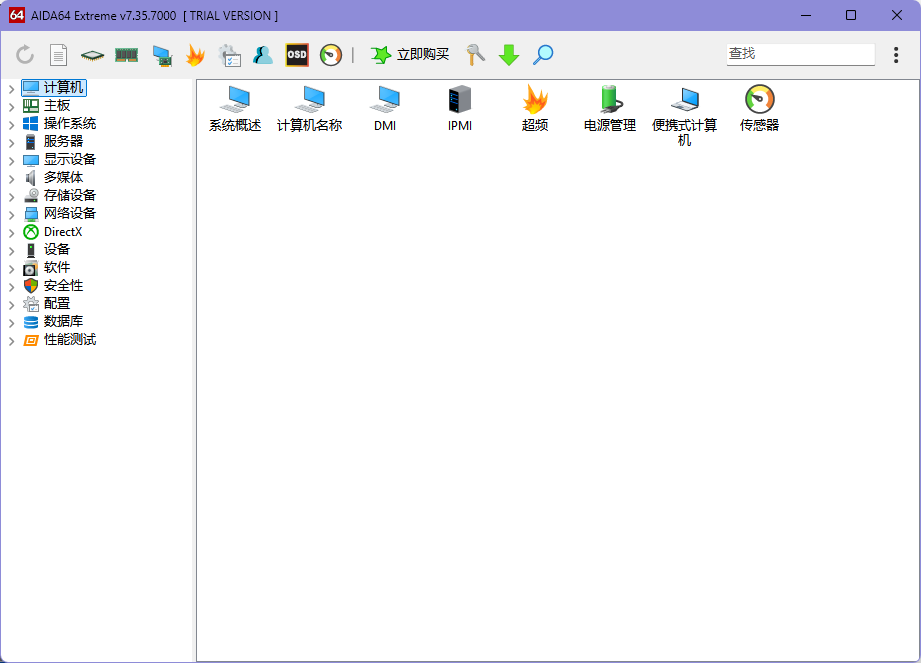Select 操作系统 in the sidebar tree

point(69,124)
